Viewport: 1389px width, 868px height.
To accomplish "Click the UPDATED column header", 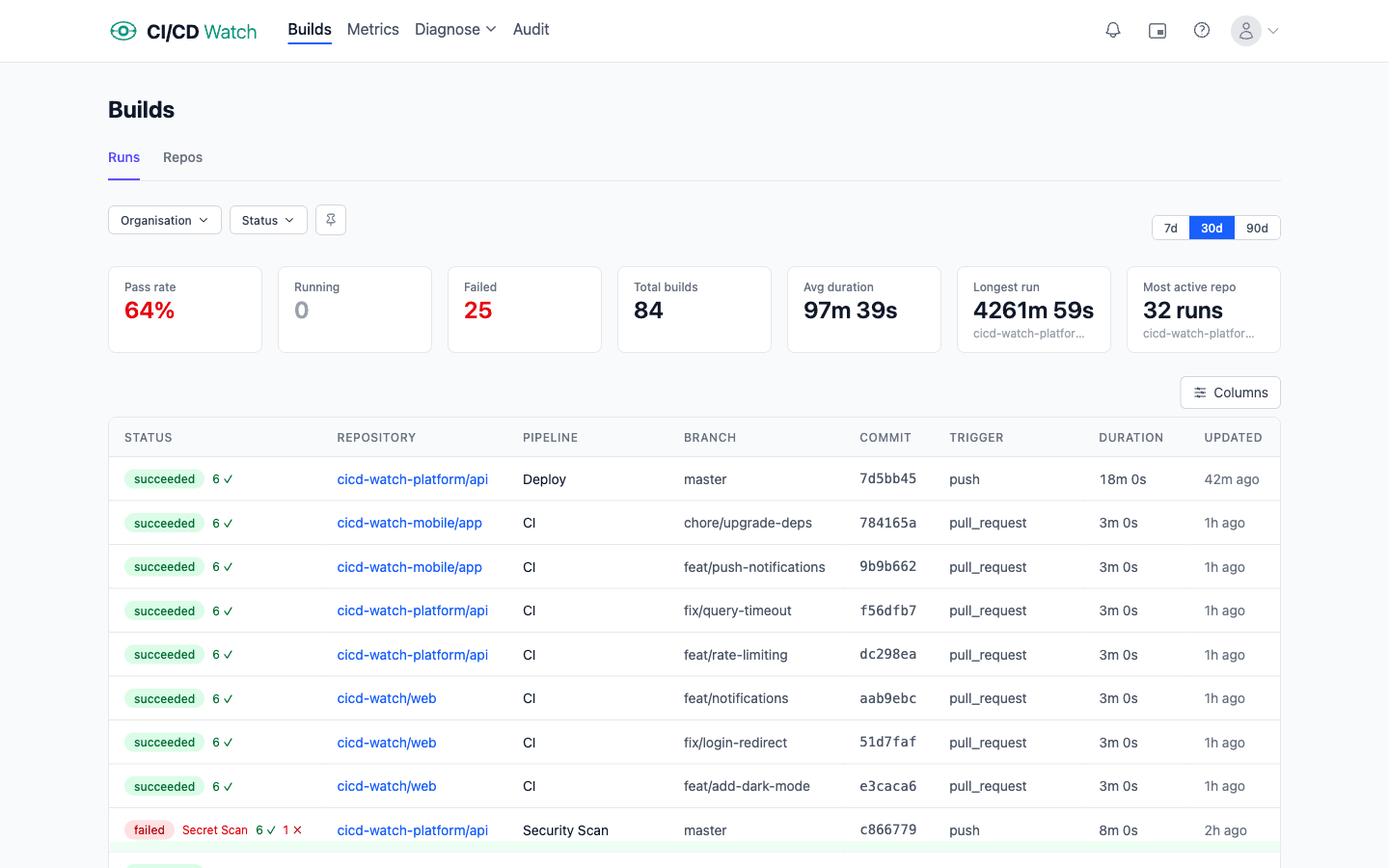I will click(x=1234, y=438).
